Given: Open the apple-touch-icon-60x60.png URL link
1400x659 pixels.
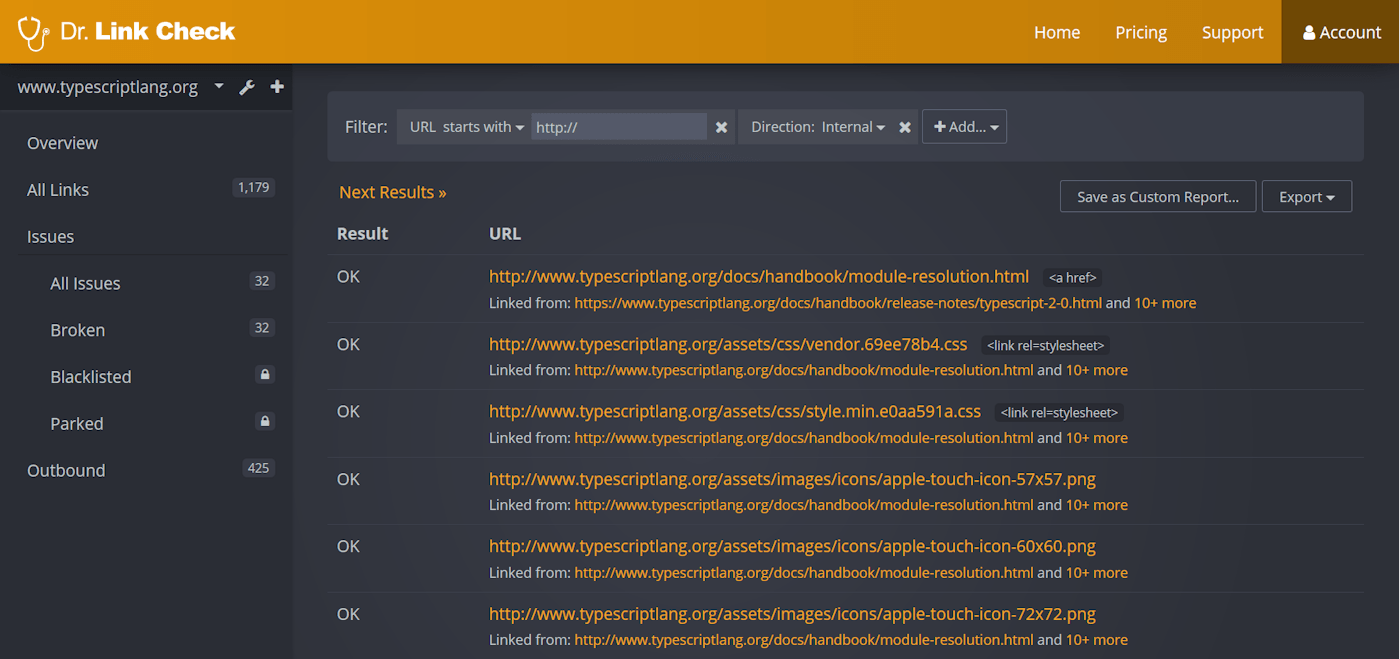Looking at the screenshot, I should click(792, 546).
